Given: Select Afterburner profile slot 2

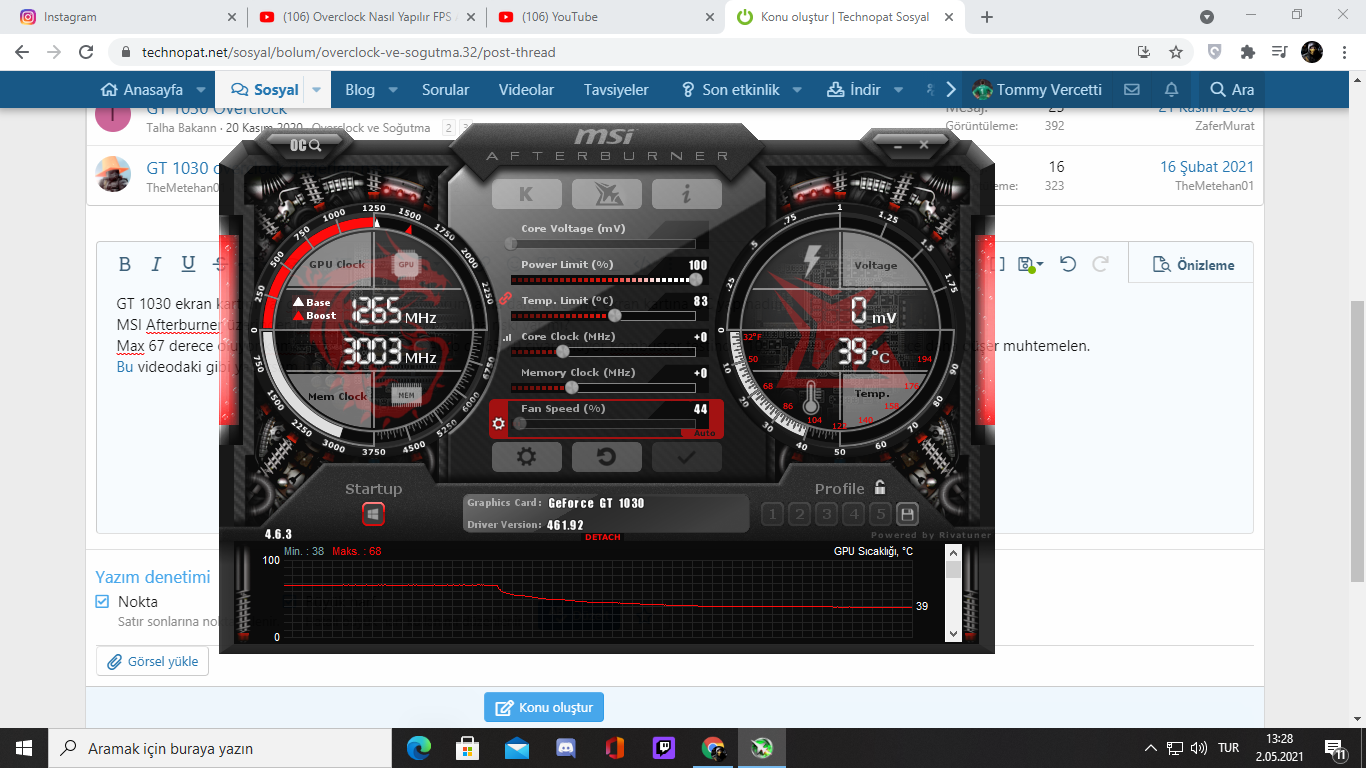Looking at the screenshot, I should 799,514.
